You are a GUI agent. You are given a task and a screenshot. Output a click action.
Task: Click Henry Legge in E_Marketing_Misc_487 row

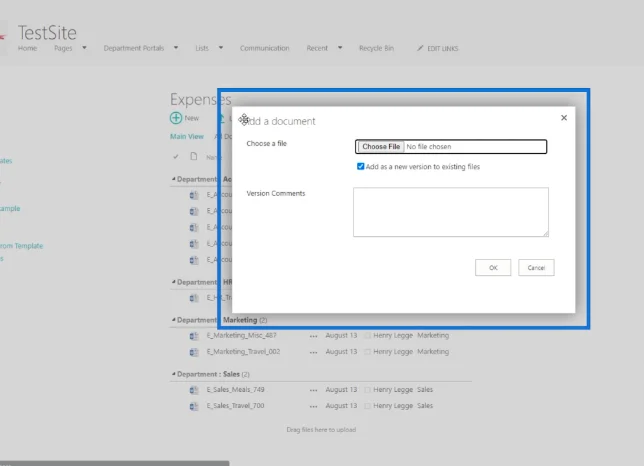[393, 335]
